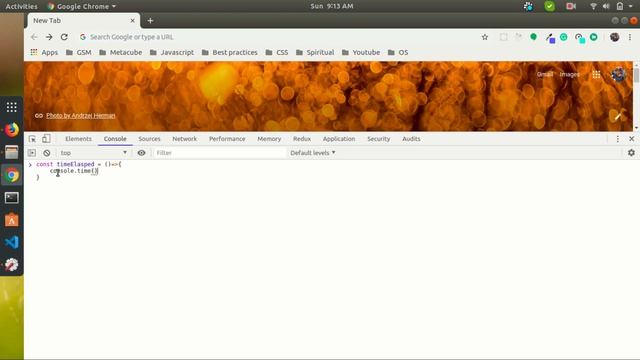Viewport: 640px width, 360px height.
Task: Switch to the Elements tab
Action: [x=78, y=139]
